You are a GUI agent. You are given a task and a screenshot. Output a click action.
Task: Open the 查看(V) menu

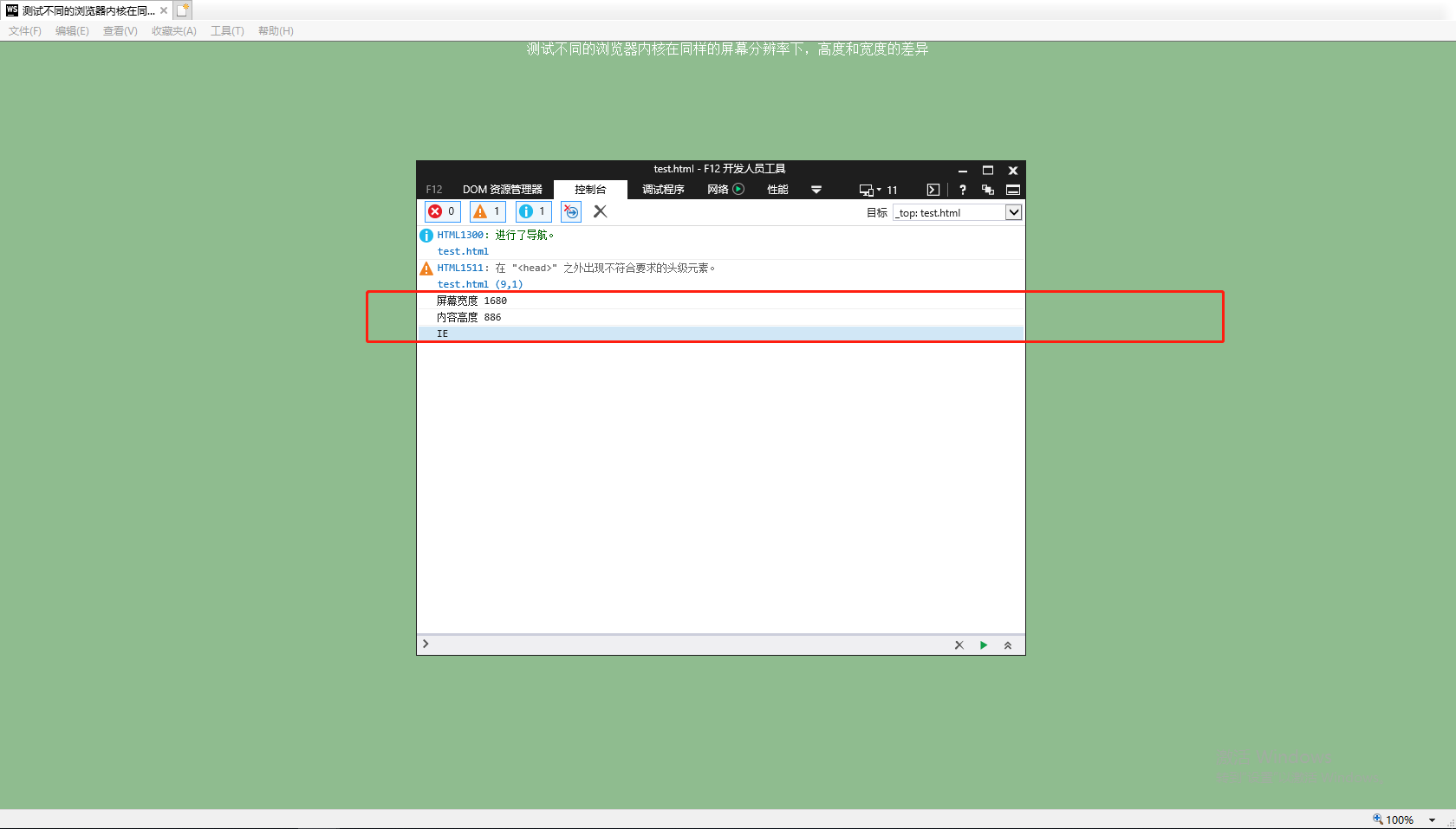point(120,31)
